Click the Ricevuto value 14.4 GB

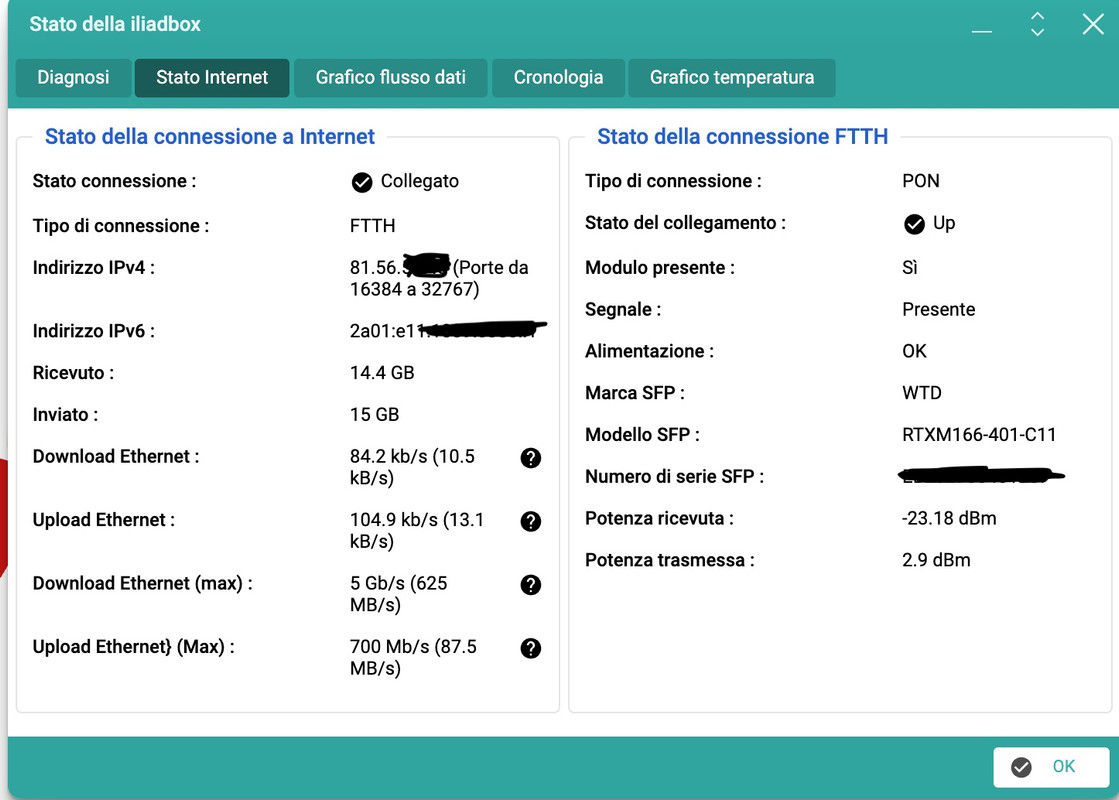pos(382,373)
